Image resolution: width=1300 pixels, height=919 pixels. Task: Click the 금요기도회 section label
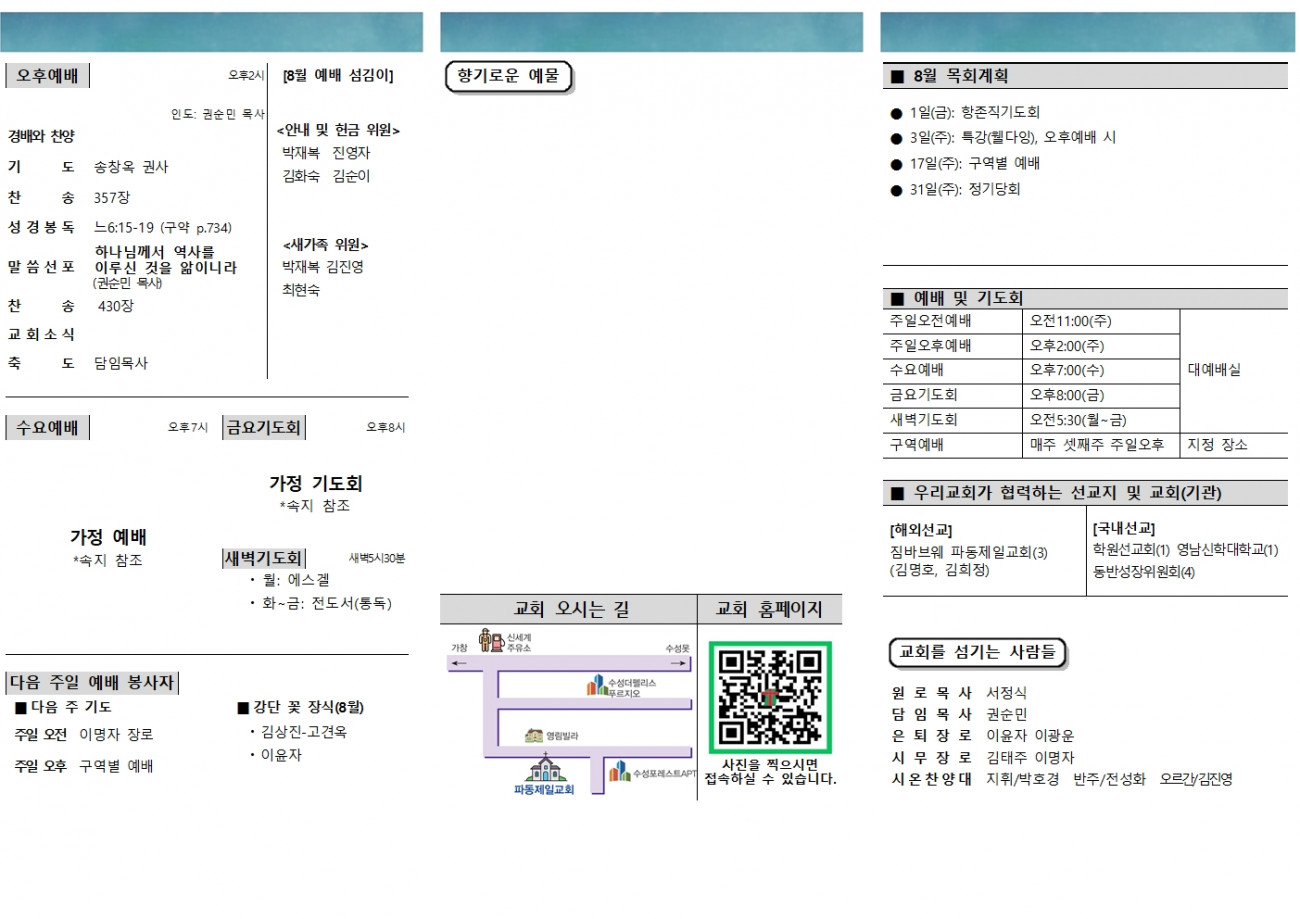click(264, 428)
